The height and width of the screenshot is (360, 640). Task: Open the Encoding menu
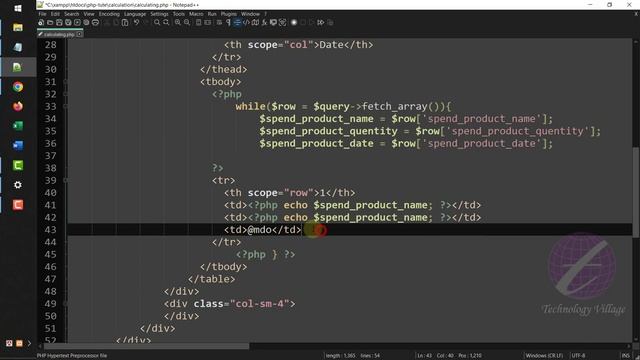(x=109, y=14)
